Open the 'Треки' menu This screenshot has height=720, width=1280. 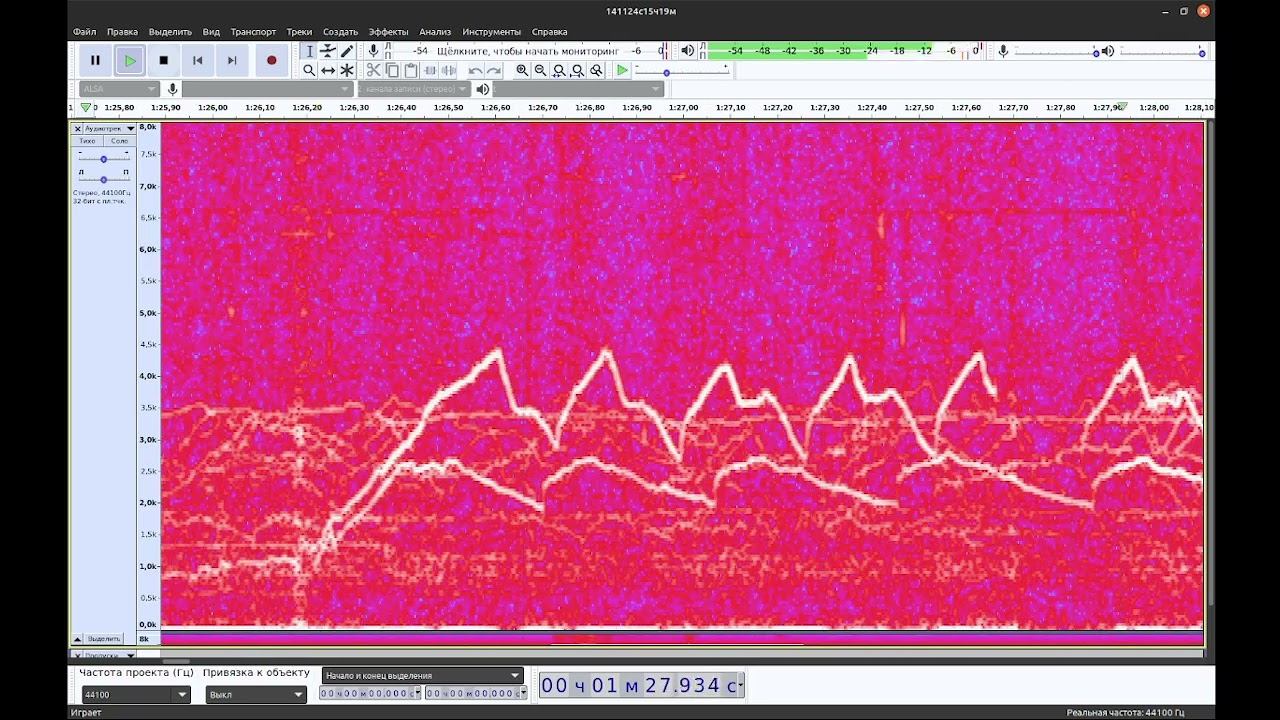pos(299,32)
